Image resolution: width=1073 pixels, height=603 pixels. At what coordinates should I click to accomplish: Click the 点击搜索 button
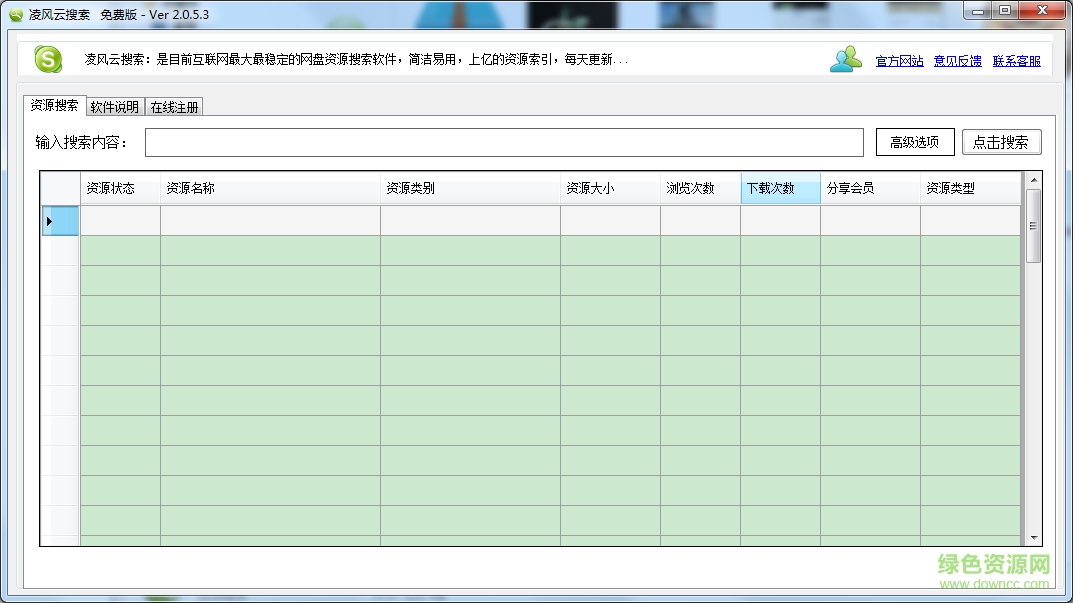1000,141
